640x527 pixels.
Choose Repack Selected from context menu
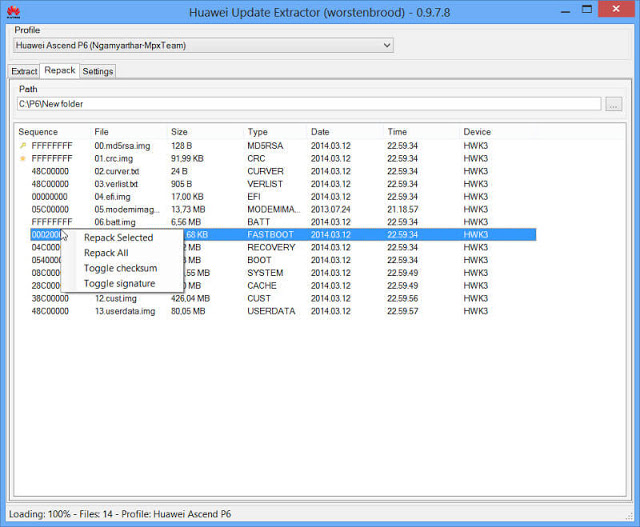click(118, 238)
